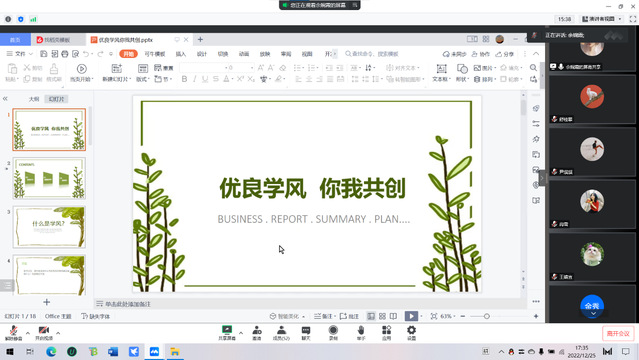Open the Animation ribbon tab
This screenshot has height=360, width=639.
(x=244, y=54)
